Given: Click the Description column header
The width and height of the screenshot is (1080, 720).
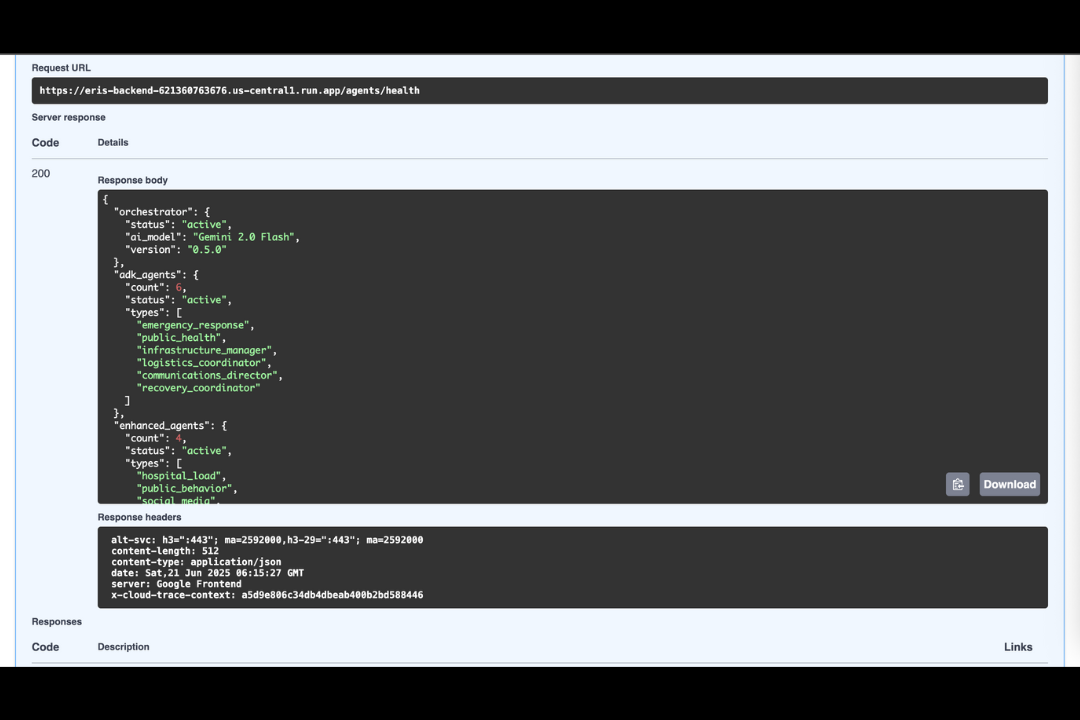Looking at the screenshot, I should click(123, 647).
